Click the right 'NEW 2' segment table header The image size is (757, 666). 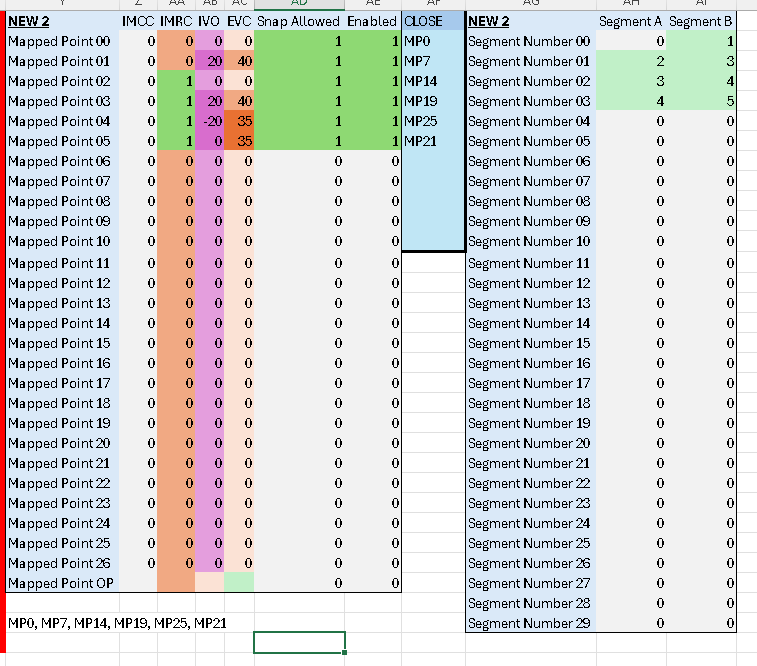pyautogui.click(x=531, y=21)
